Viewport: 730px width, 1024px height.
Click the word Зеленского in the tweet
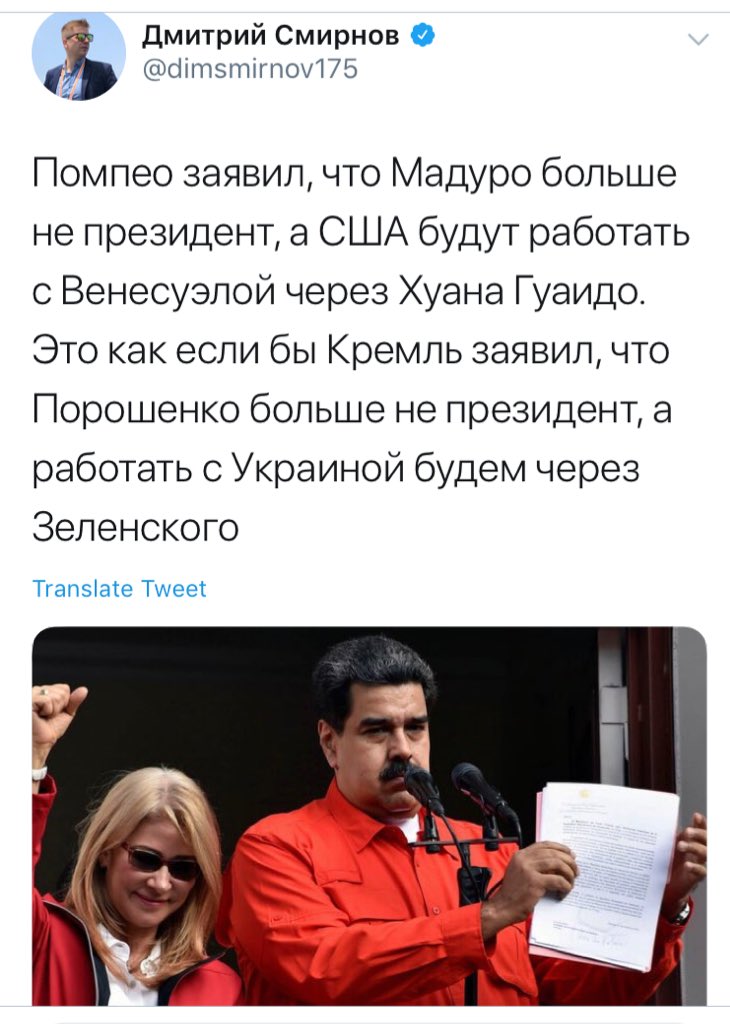135,527
